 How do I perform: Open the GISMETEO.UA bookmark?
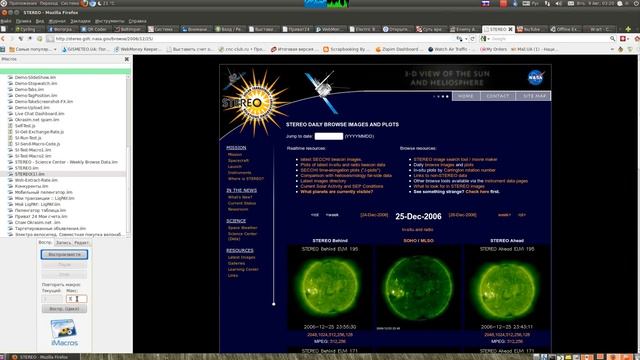tap(85, 49)
